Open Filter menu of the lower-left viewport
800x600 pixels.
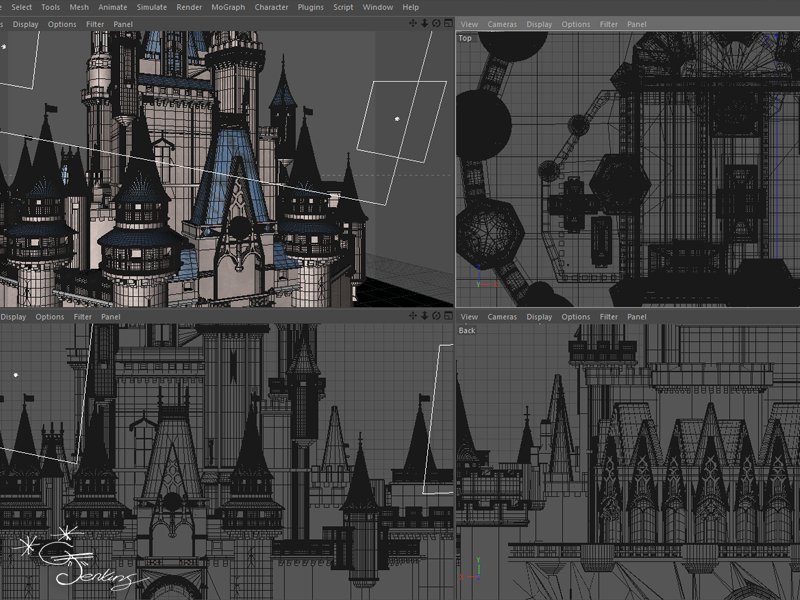click(83, 316)
